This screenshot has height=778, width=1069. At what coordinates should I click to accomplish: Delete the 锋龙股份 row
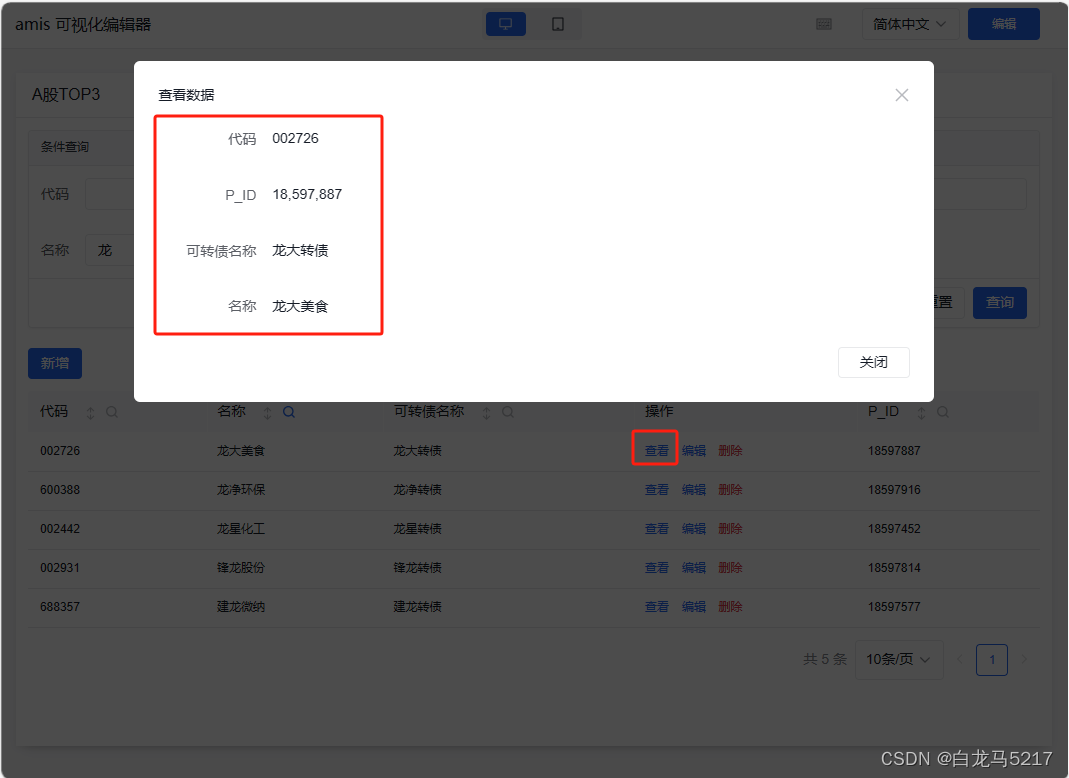tap(730, 567)
